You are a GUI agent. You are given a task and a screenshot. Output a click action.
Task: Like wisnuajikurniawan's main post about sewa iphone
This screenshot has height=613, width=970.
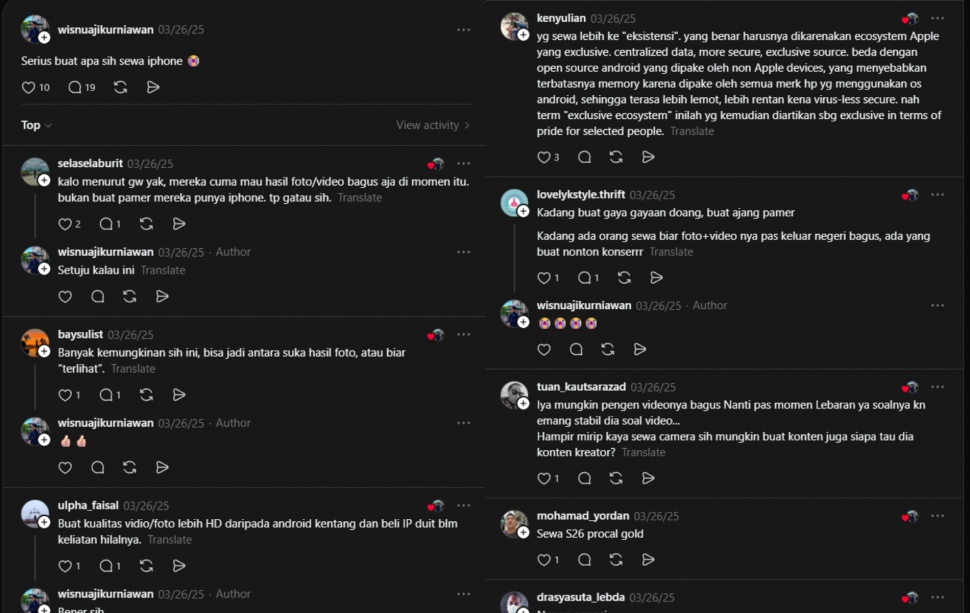coord(29,88)
